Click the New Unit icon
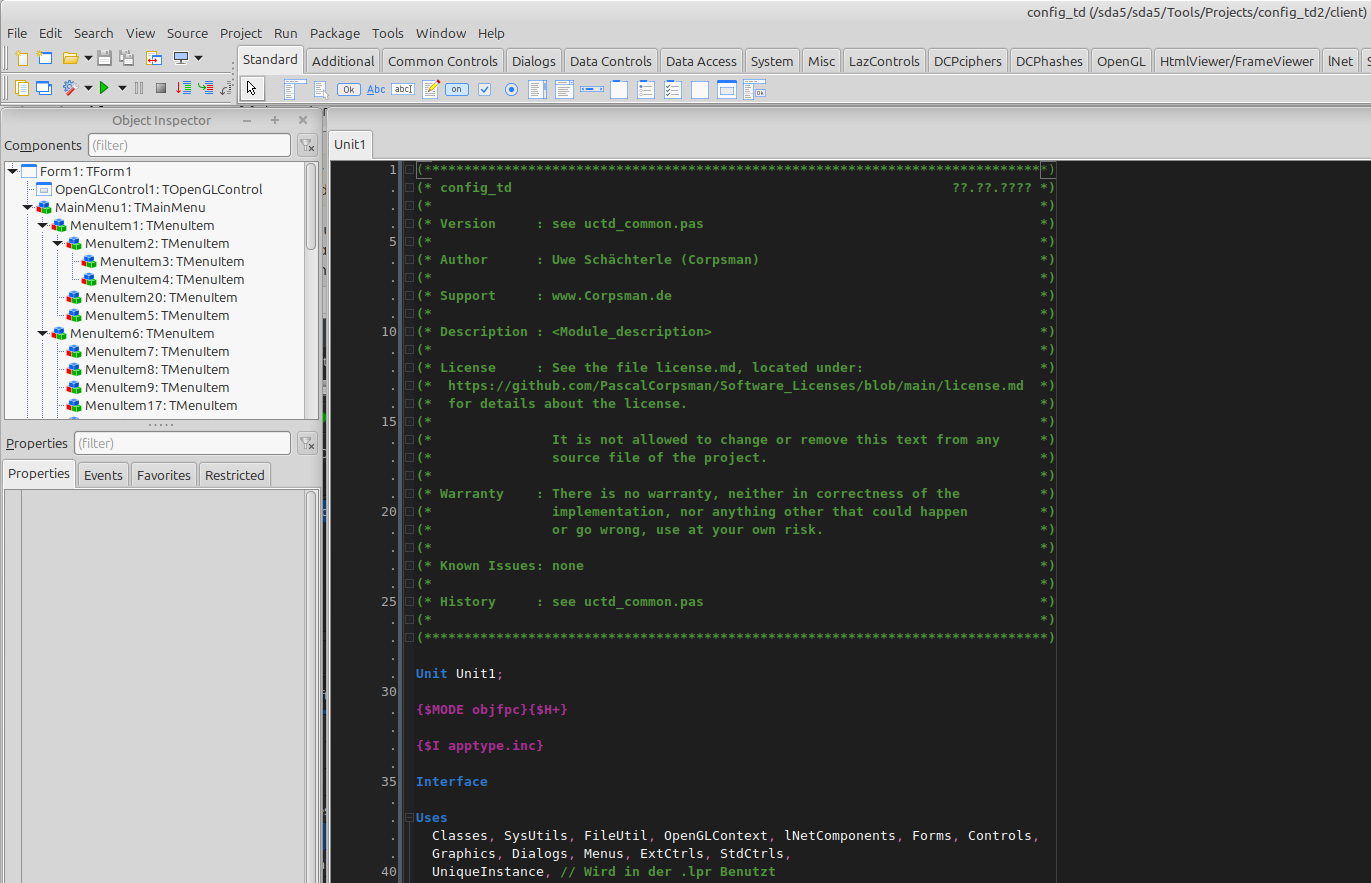The width and height of the screenshot is (1371, 883). point(22,59)
